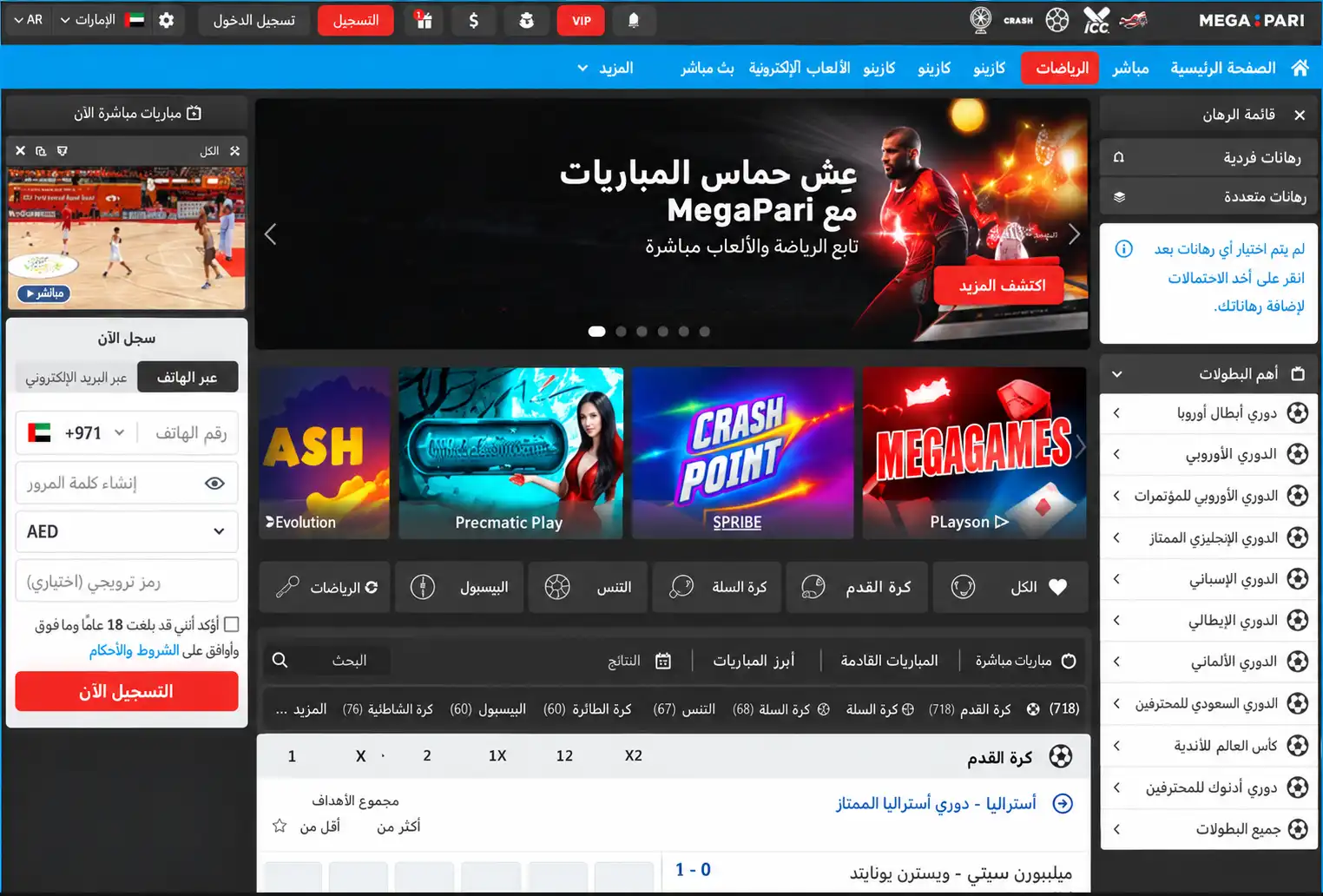Click the CRASH game shortcut icon
The height and width of the screenshot is (896, 1323).
(x=1018, y=20)
